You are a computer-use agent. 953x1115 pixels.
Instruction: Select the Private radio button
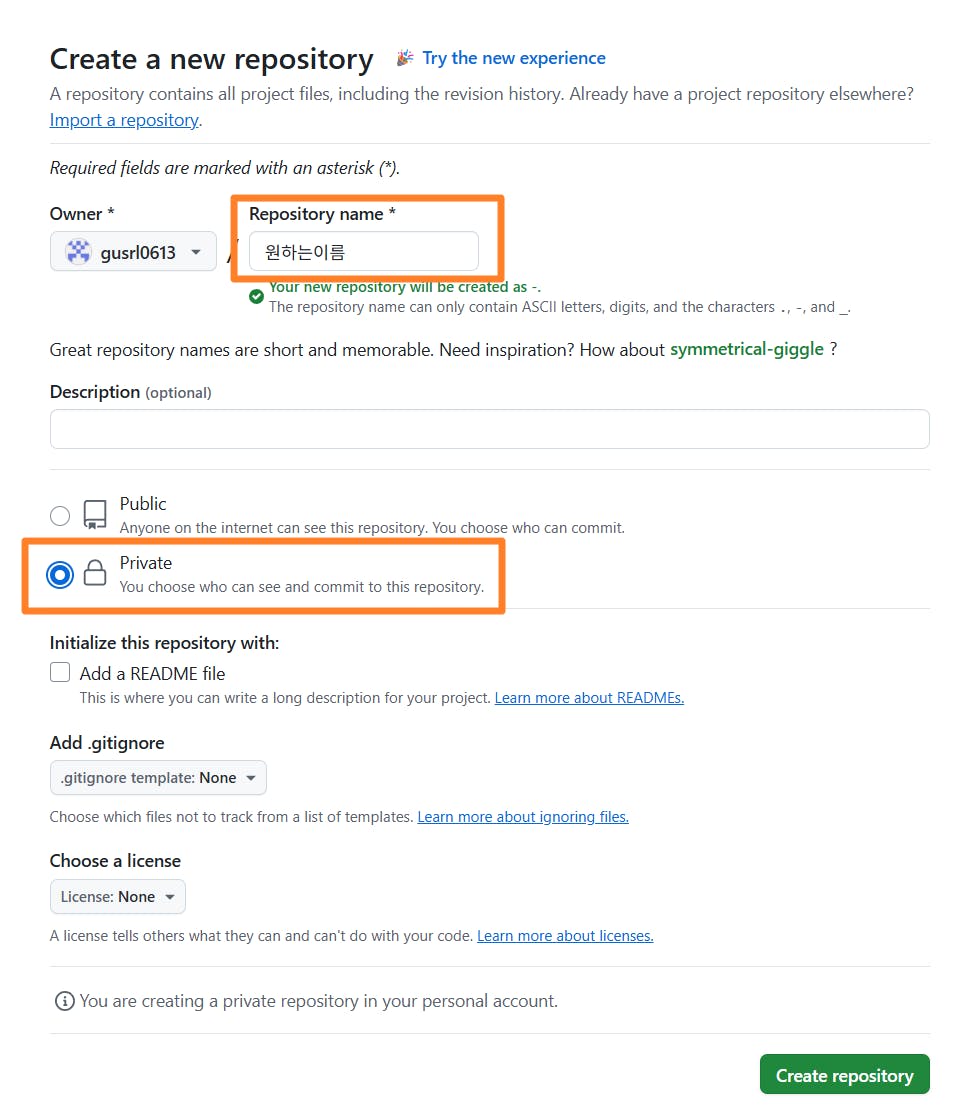pos(60,575)
